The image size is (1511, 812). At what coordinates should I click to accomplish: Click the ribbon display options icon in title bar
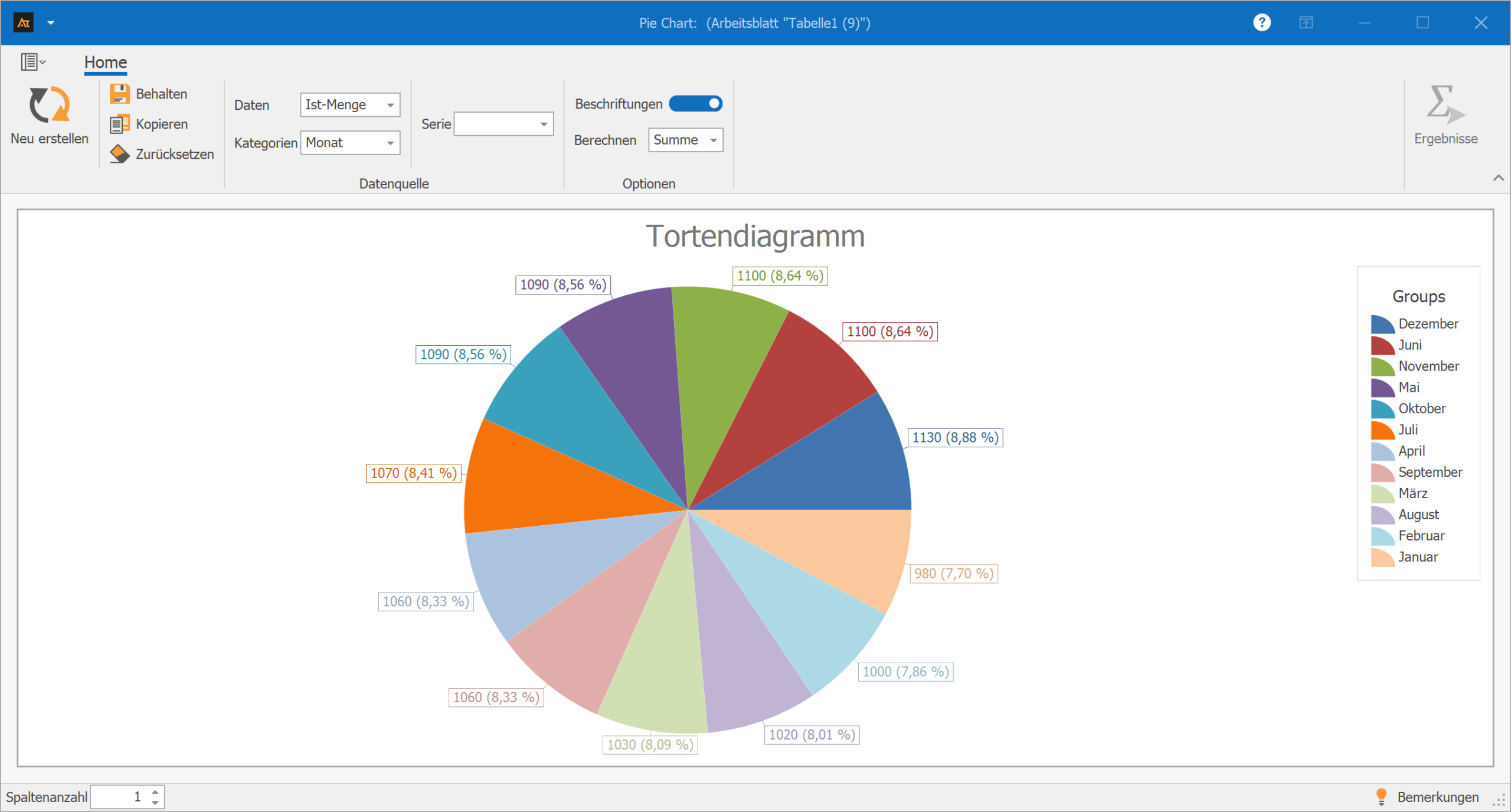coord(1306,23)
